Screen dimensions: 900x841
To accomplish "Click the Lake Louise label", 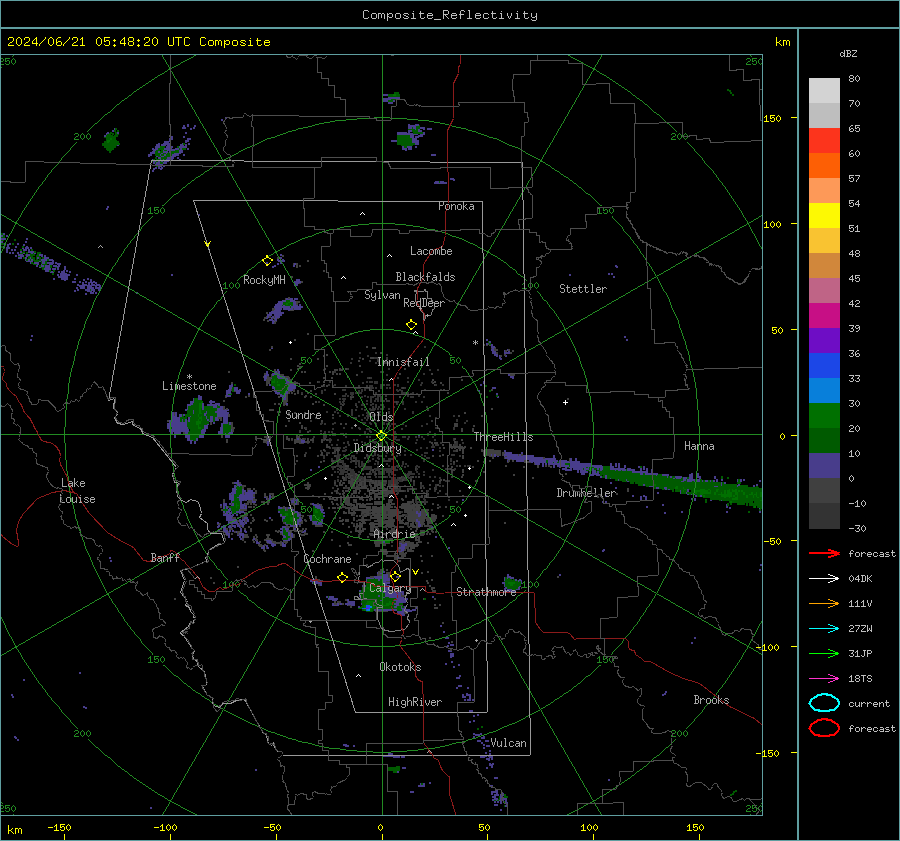I will (77, 491).
